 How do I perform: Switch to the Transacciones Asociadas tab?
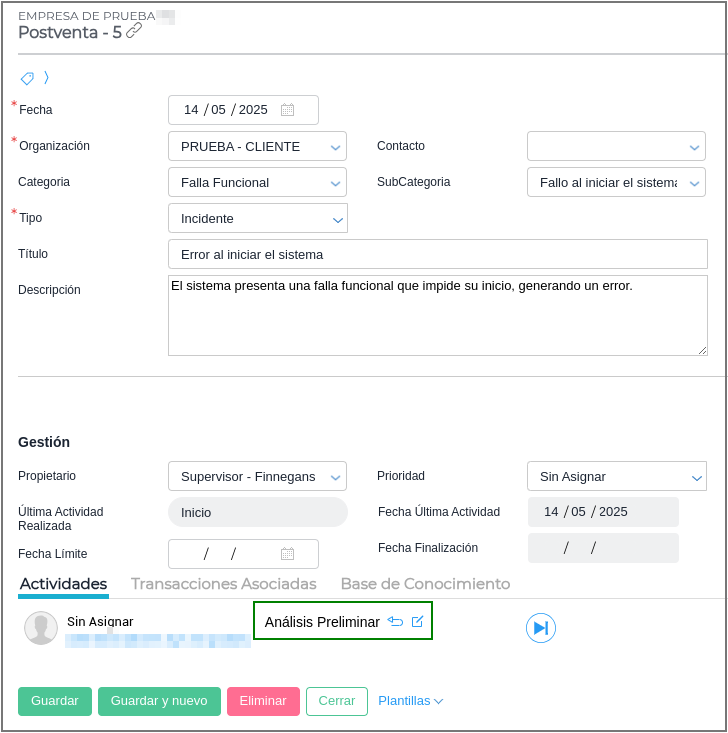click(223, 584)
